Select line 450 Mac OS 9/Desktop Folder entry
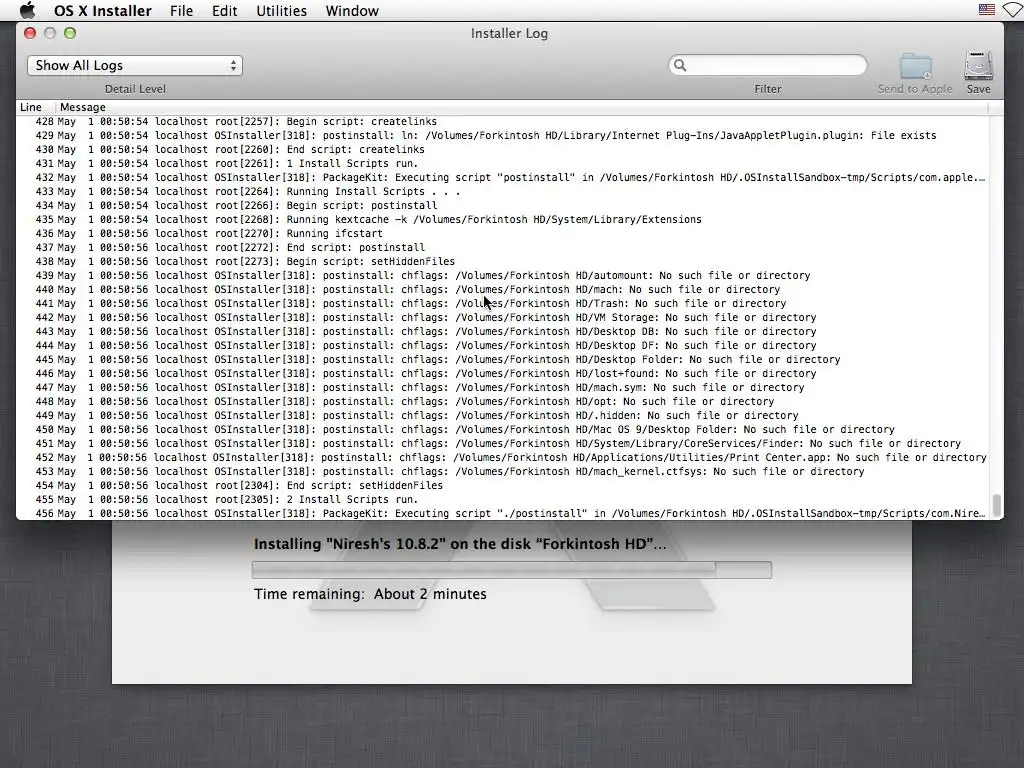Screen dimensions: 1024x768 pyautogui.click(x=503, y=430)
